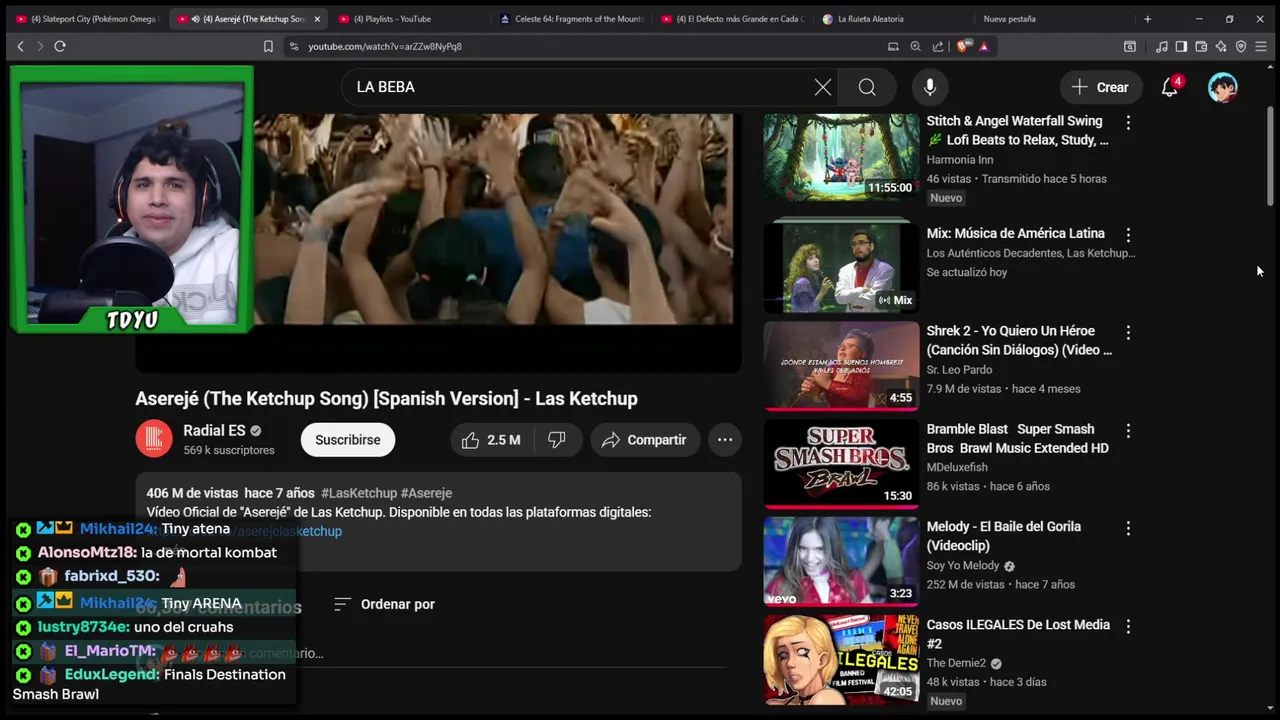Toggle the browser sidebar panel icon
Screen dimensions: 1280x720
pyautogui.click(x=1181, y=46)
